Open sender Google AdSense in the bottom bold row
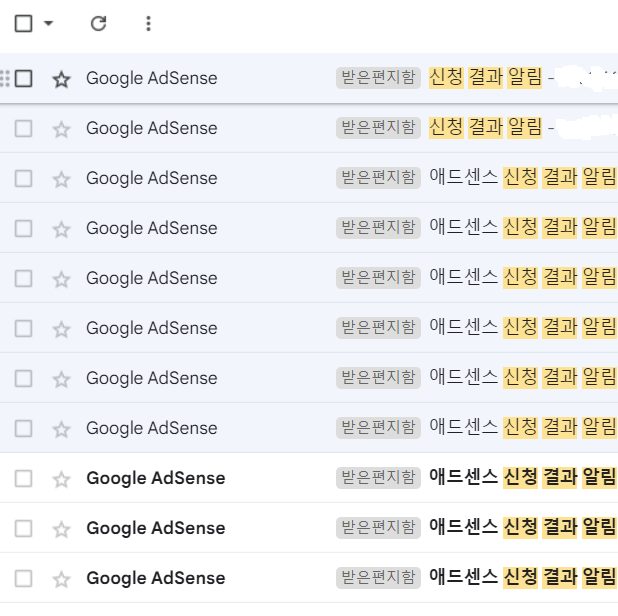This screenshot has height=616, width=618. [156, 578]
